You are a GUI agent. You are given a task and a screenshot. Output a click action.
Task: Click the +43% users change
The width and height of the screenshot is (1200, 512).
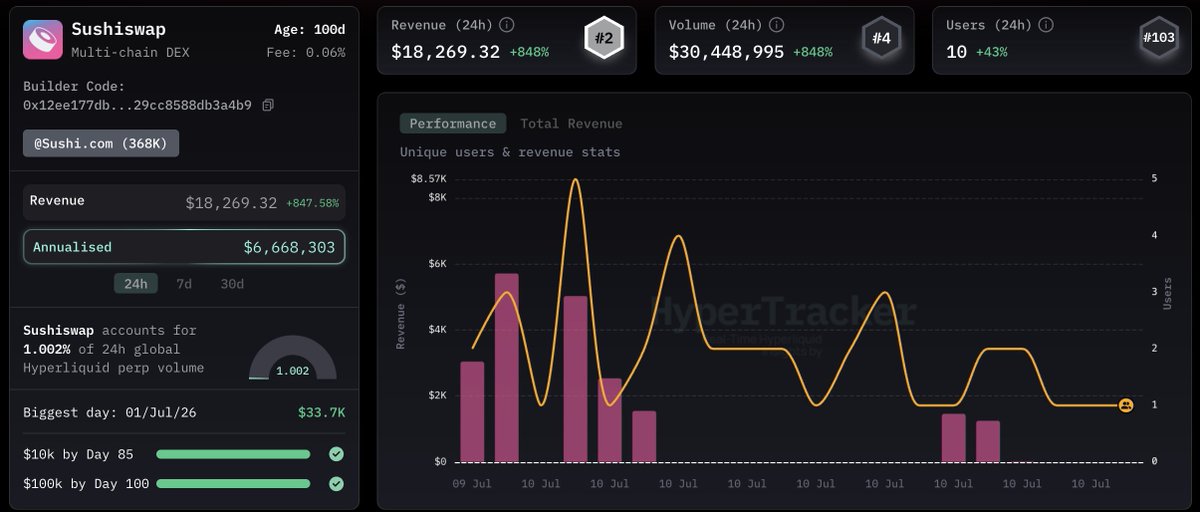[991, 52]
